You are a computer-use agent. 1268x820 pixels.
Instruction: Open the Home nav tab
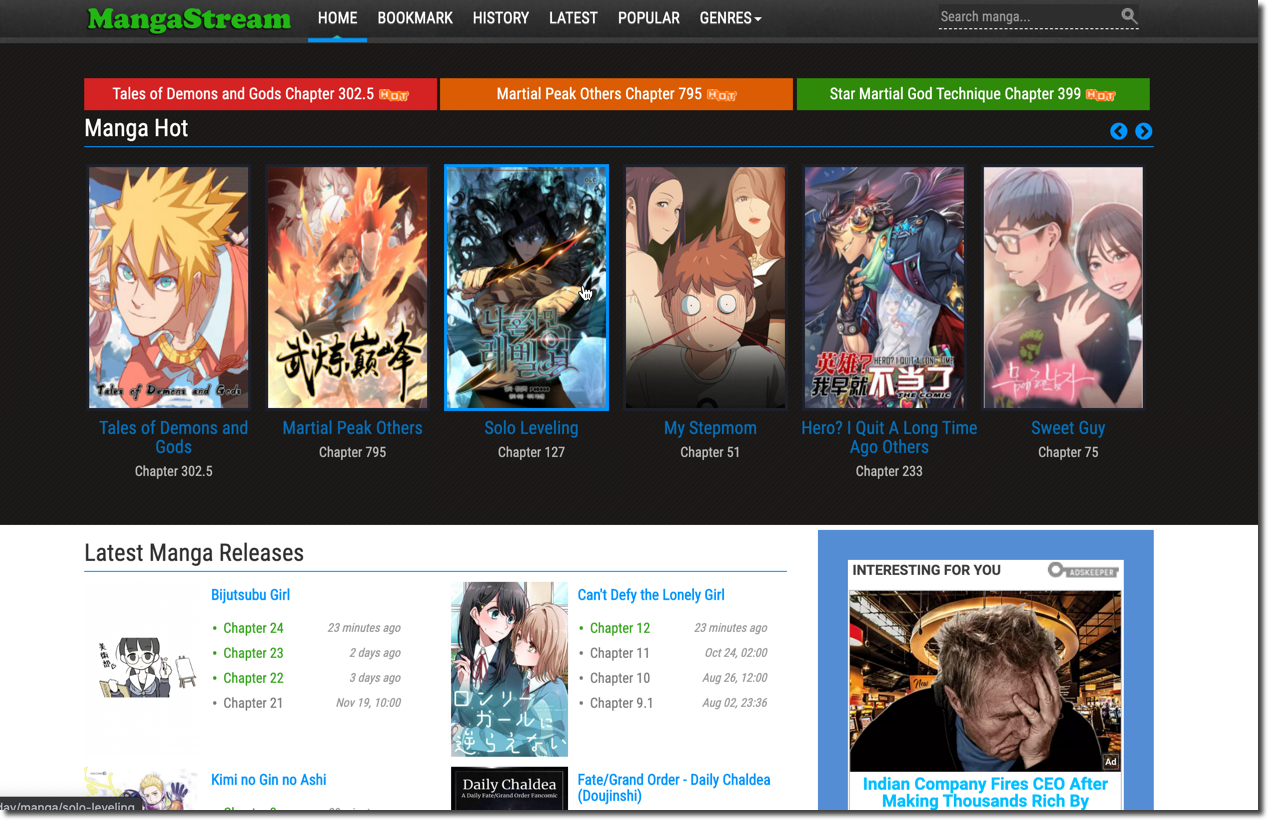[x=337, y=18]
